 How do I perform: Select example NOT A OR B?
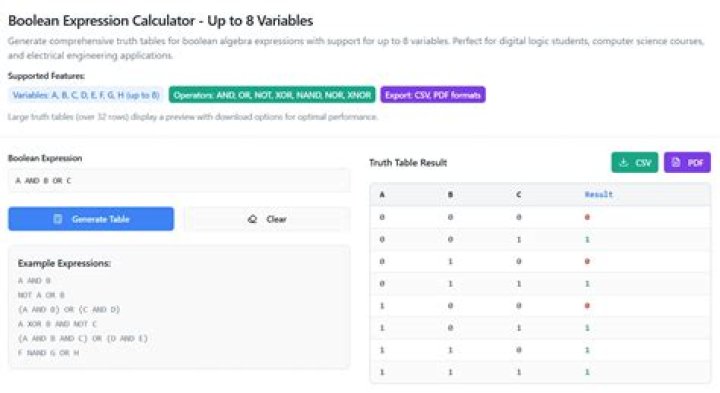pos(41,295)
